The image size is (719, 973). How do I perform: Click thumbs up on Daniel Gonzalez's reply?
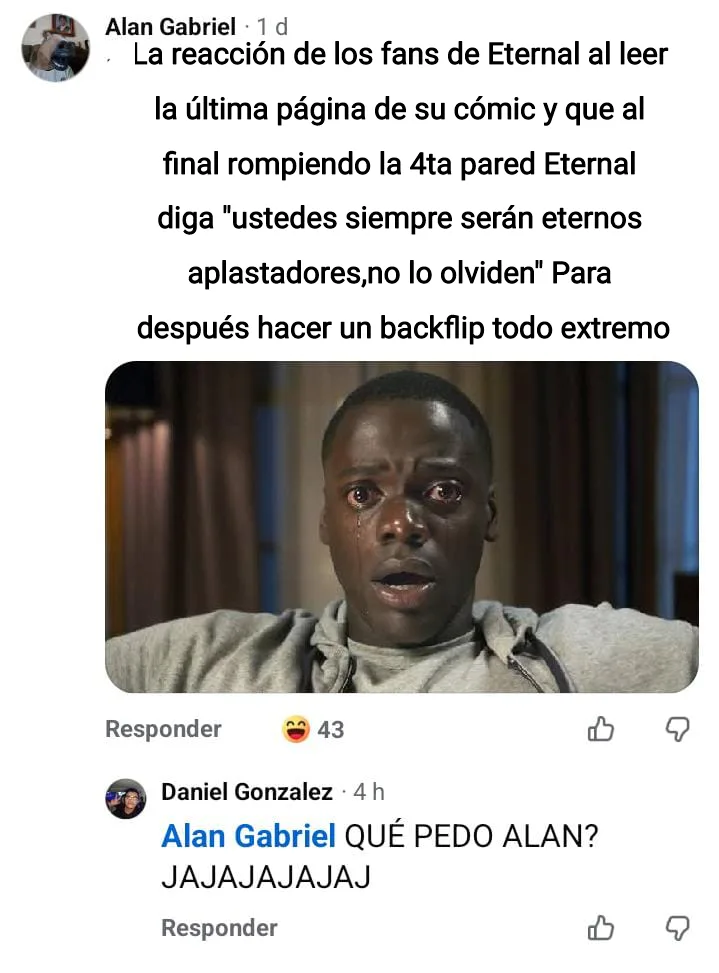(x=601, y=928)
